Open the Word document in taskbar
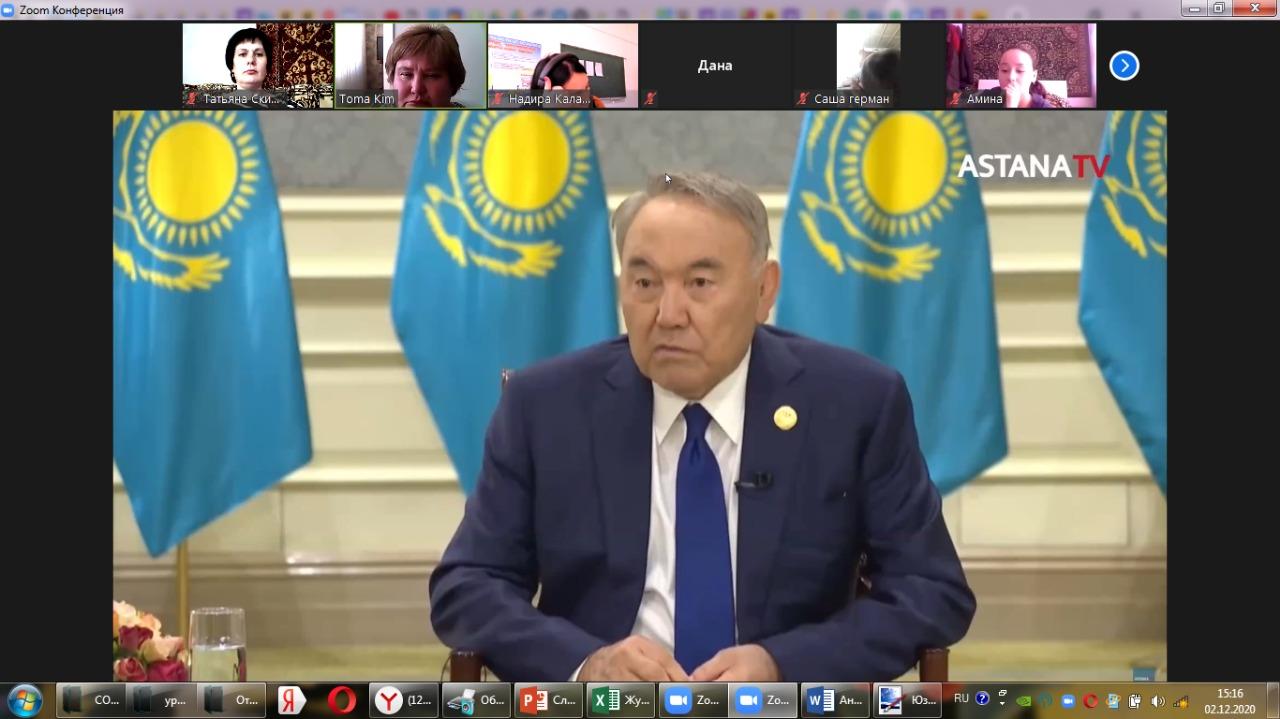Screen dimensions: 1280x719 click(835, 700)
